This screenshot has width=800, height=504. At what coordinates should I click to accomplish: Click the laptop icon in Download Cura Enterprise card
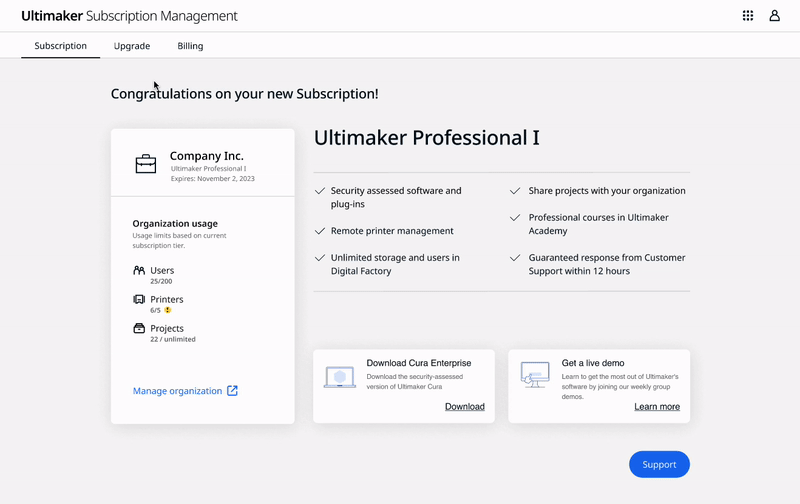[x=340, y=377]
